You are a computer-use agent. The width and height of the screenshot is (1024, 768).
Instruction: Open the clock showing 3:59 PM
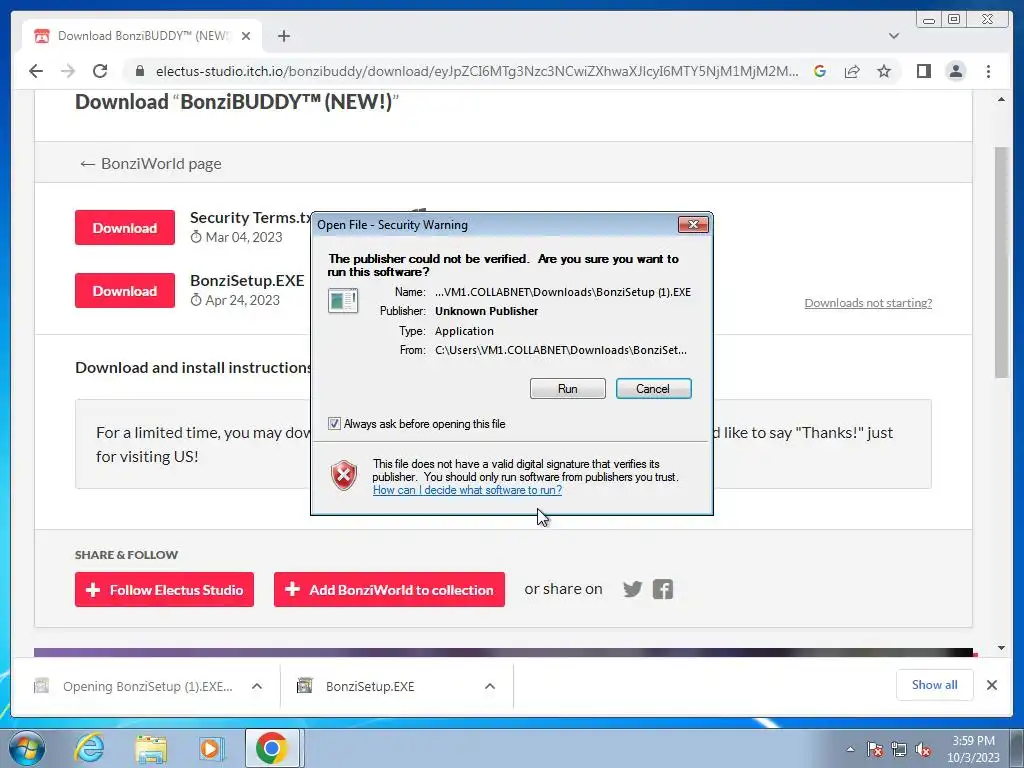point(973,749)
